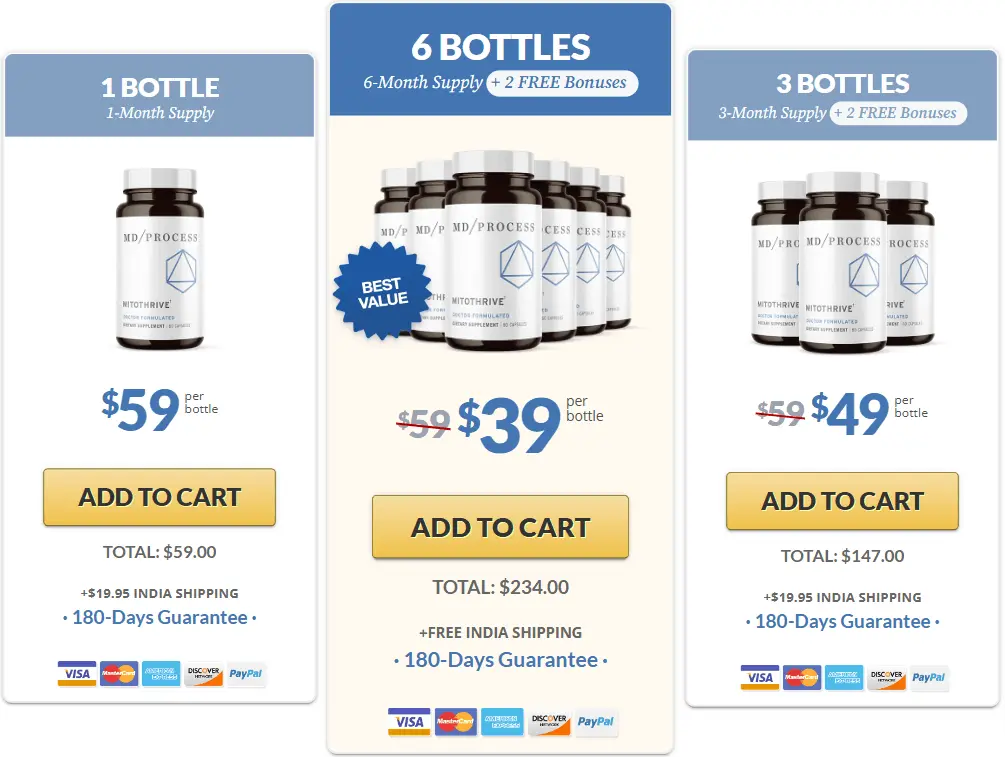Screen dimensions: 1005x757
Task: Click Add to Cart for 3 bottles
Action: click(842, 501)
